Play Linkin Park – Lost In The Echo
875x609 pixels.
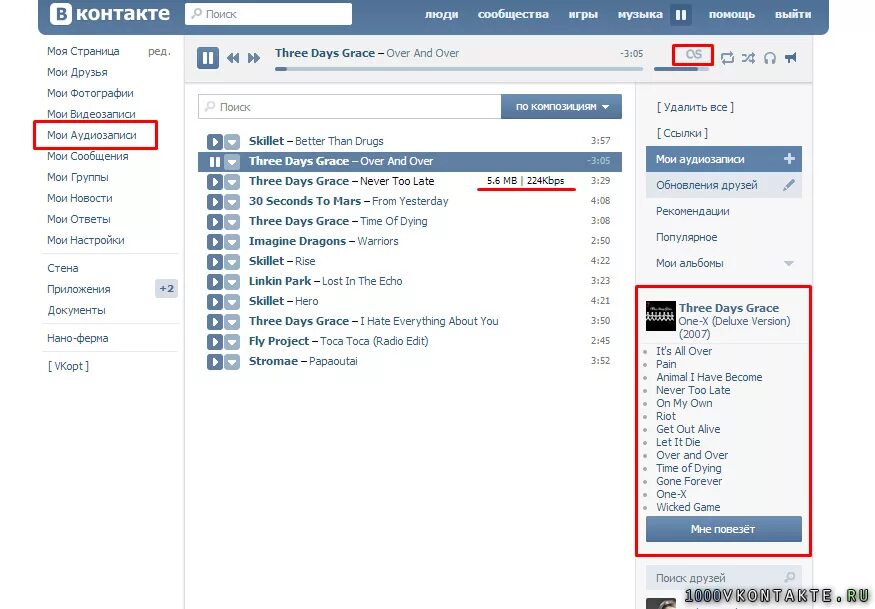tap(215, 282)
